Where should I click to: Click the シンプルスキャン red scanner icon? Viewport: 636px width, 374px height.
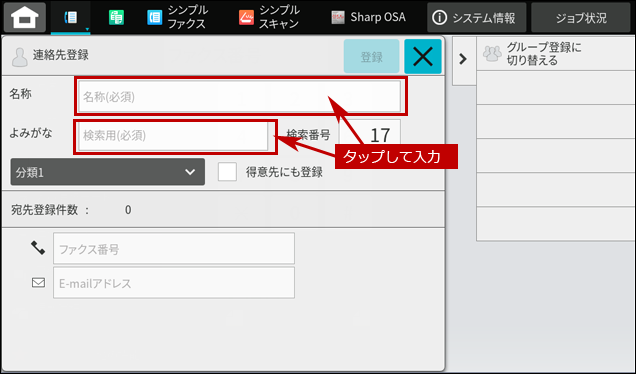(246, 17)
